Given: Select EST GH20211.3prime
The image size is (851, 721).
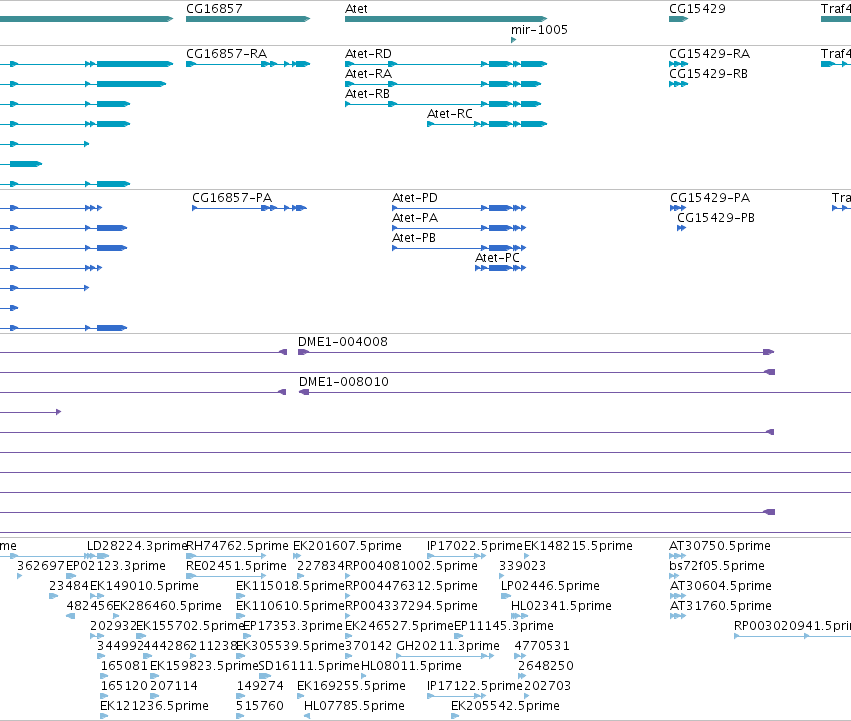Looking at the screenshot, I should (448, 646).
